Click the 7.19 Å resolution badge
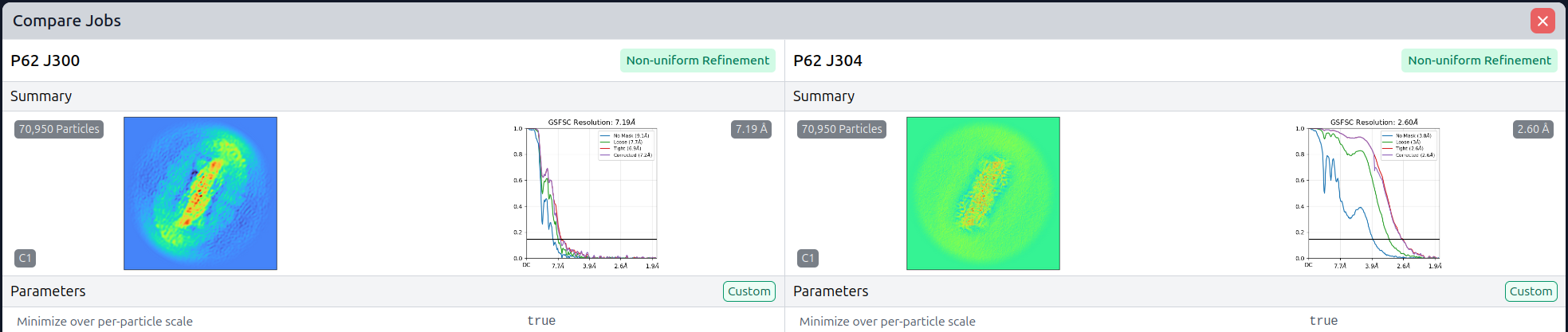This screenshot has height=332, width=1568. [x=751, y=129]
